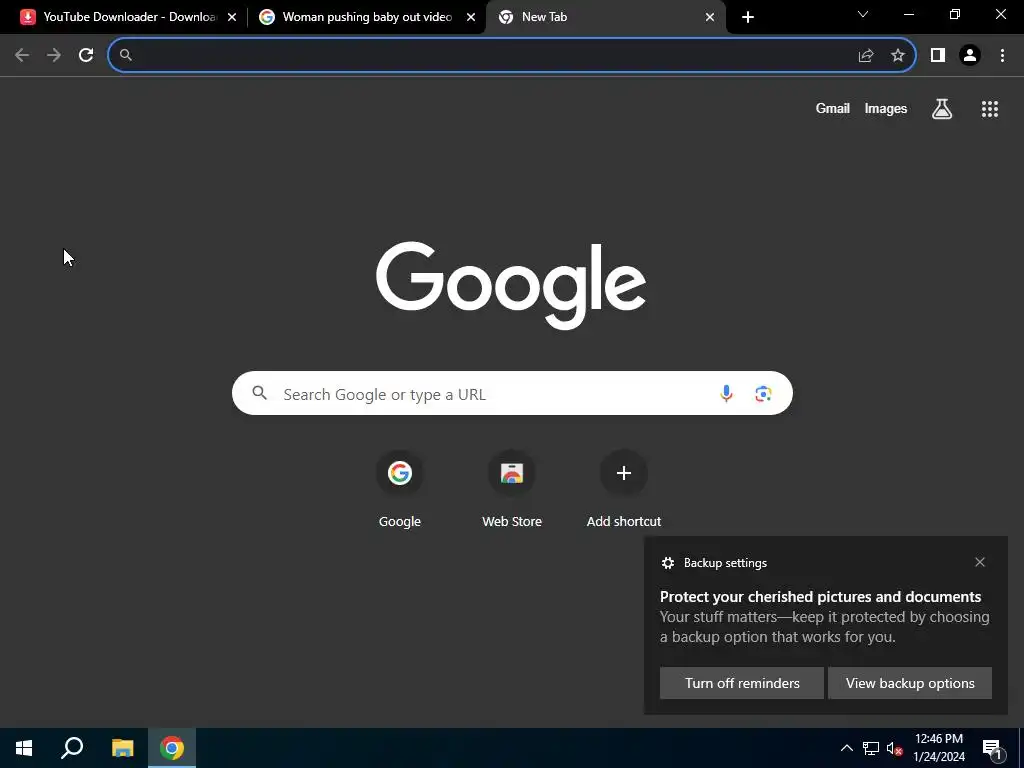Open Windows taskbar search
1024x768 pixels.
tap(72, 748)
